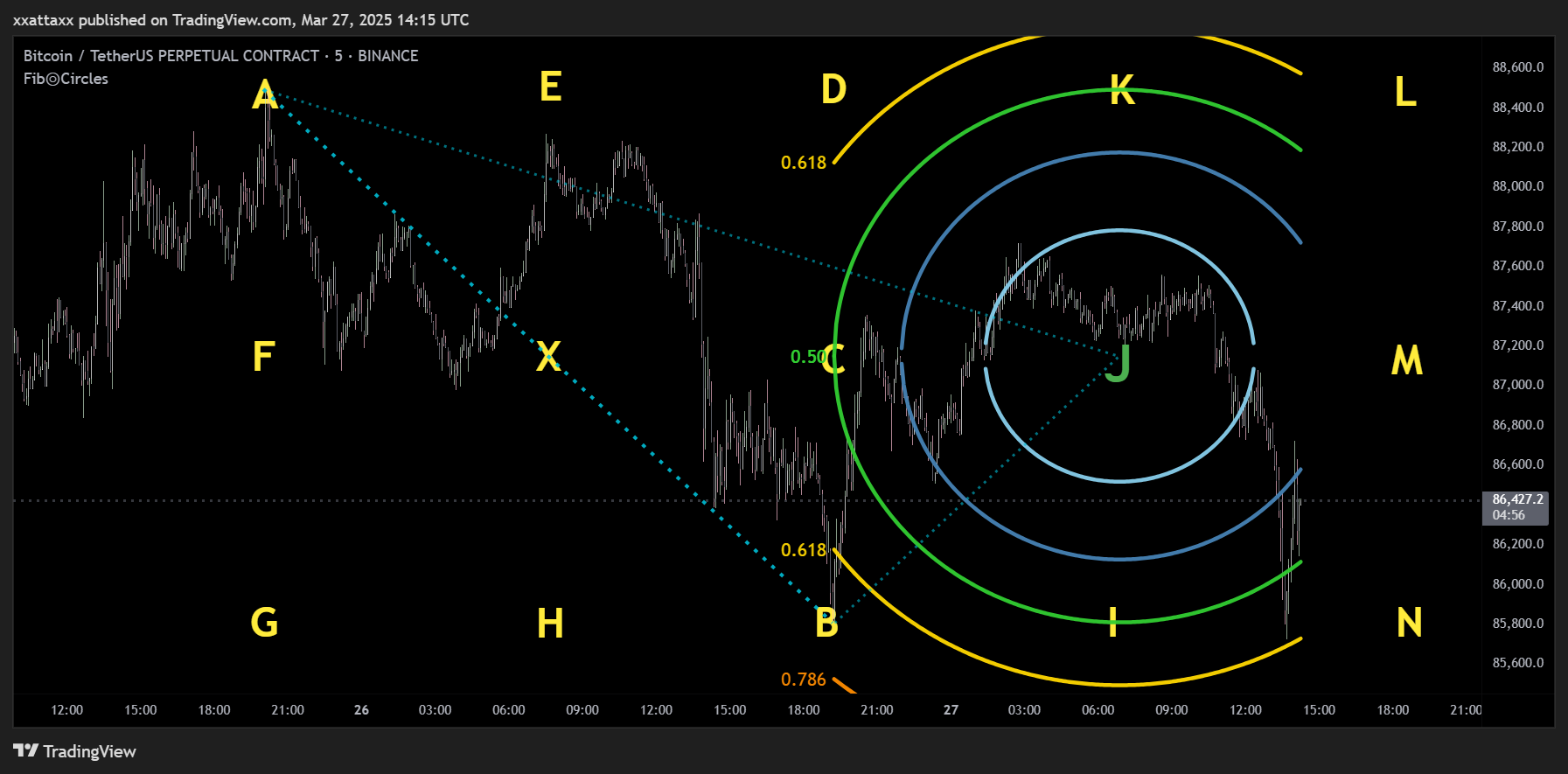The image size is (1568, 774).
Task: Click the chart title 'Bitcoin / TetherUS PERPETUAL CONTRACT'
Action: click(x=171, y=56)
